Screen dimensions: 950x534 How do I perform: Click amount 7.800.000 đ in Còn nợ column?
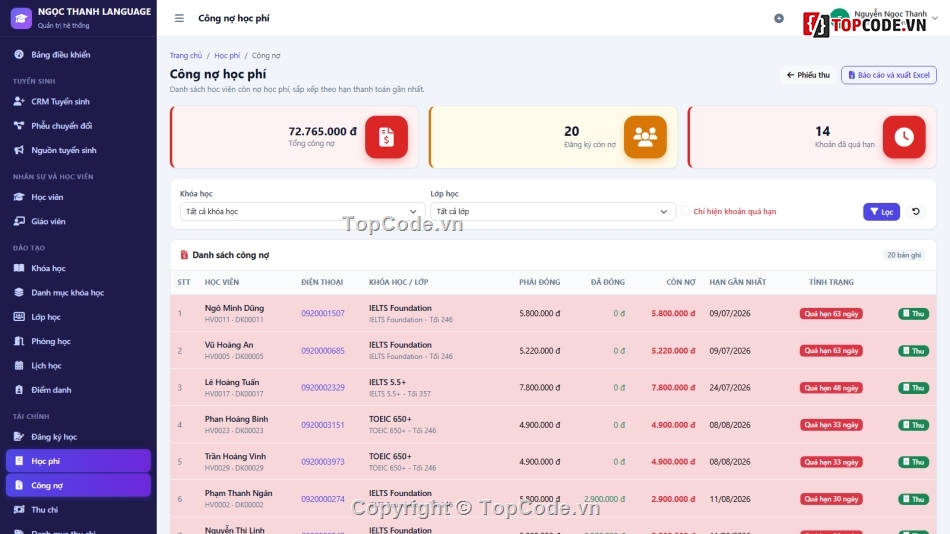click(x=673, y=387)
